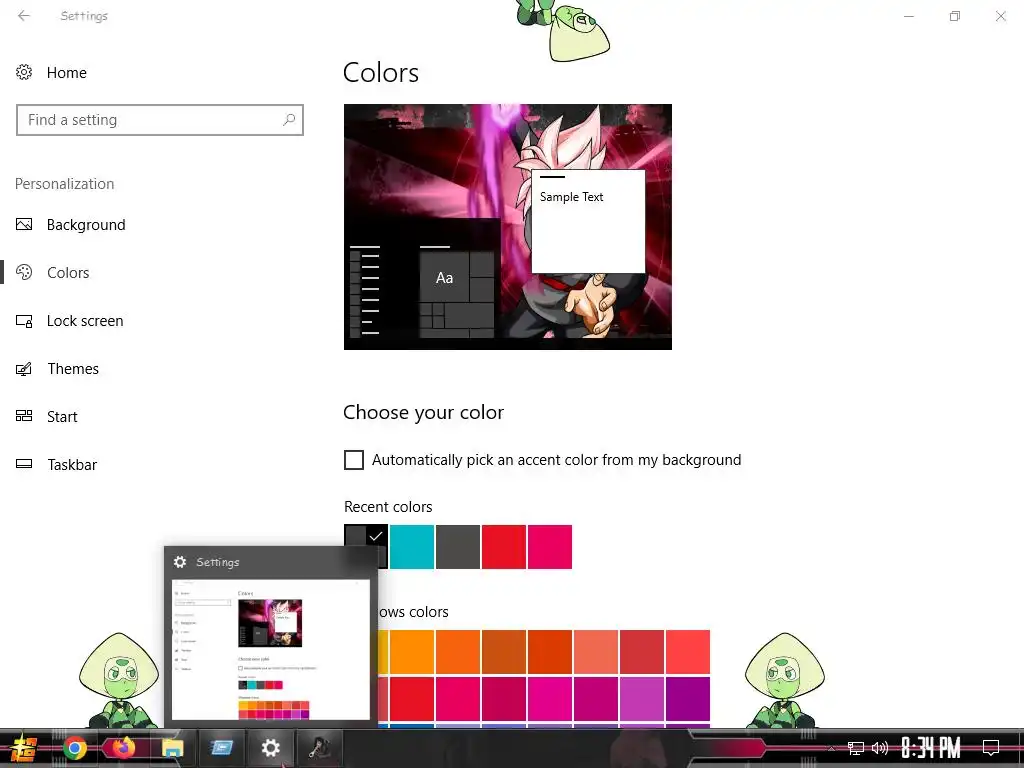Click the Themes icon
This screenshot has width=1024, height=768.
(x=24, y=368)
